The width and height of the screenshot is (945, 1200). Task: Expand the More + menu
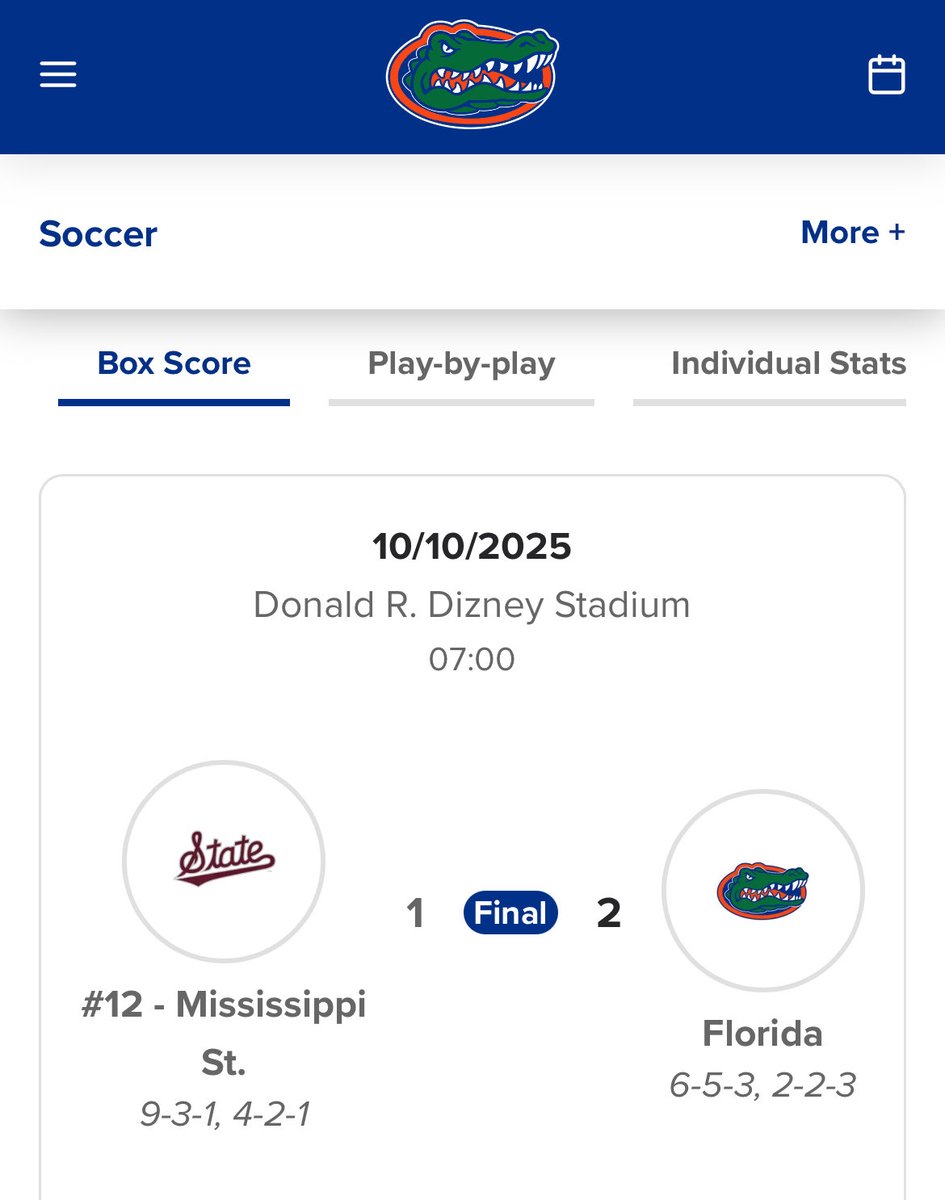pos(852,232)
